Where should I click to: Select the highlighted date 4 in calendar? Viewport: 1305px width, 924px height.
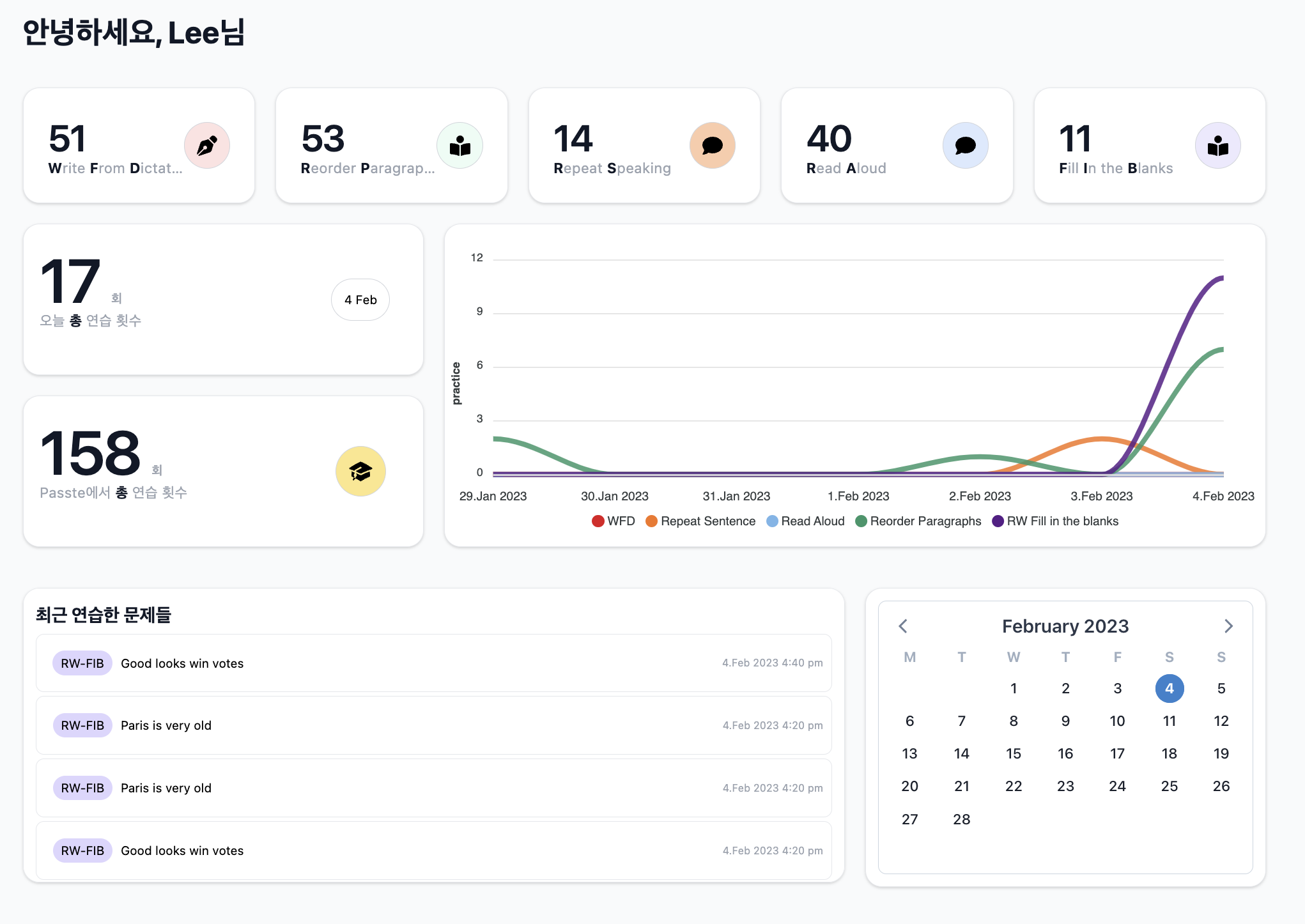click(x=1169, y=688)
